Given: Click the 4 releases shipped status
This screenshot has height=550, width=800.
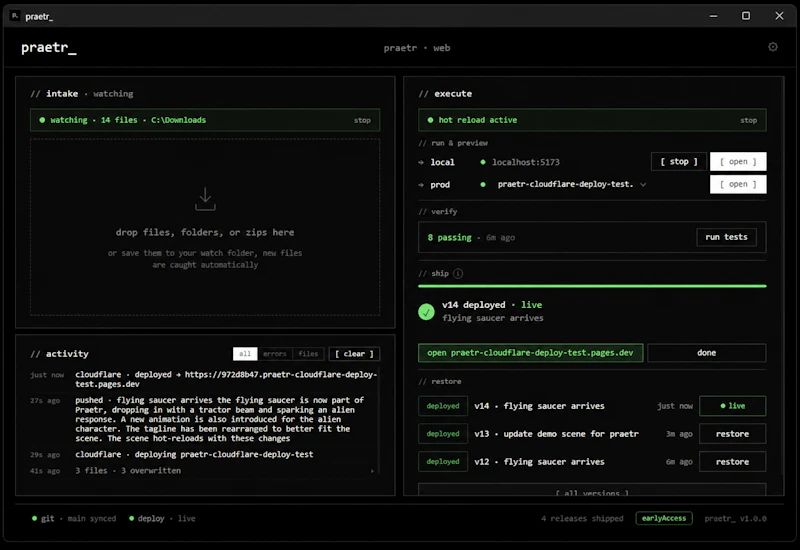Looking at the screenshot, I should coord(582,518).
